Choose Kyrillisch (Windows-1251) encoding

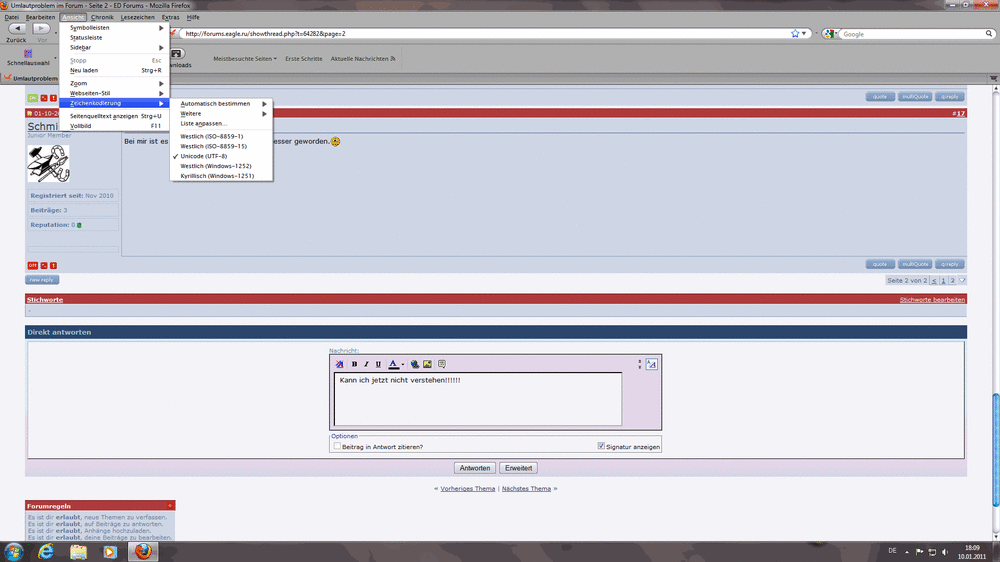tap(221, 176)
